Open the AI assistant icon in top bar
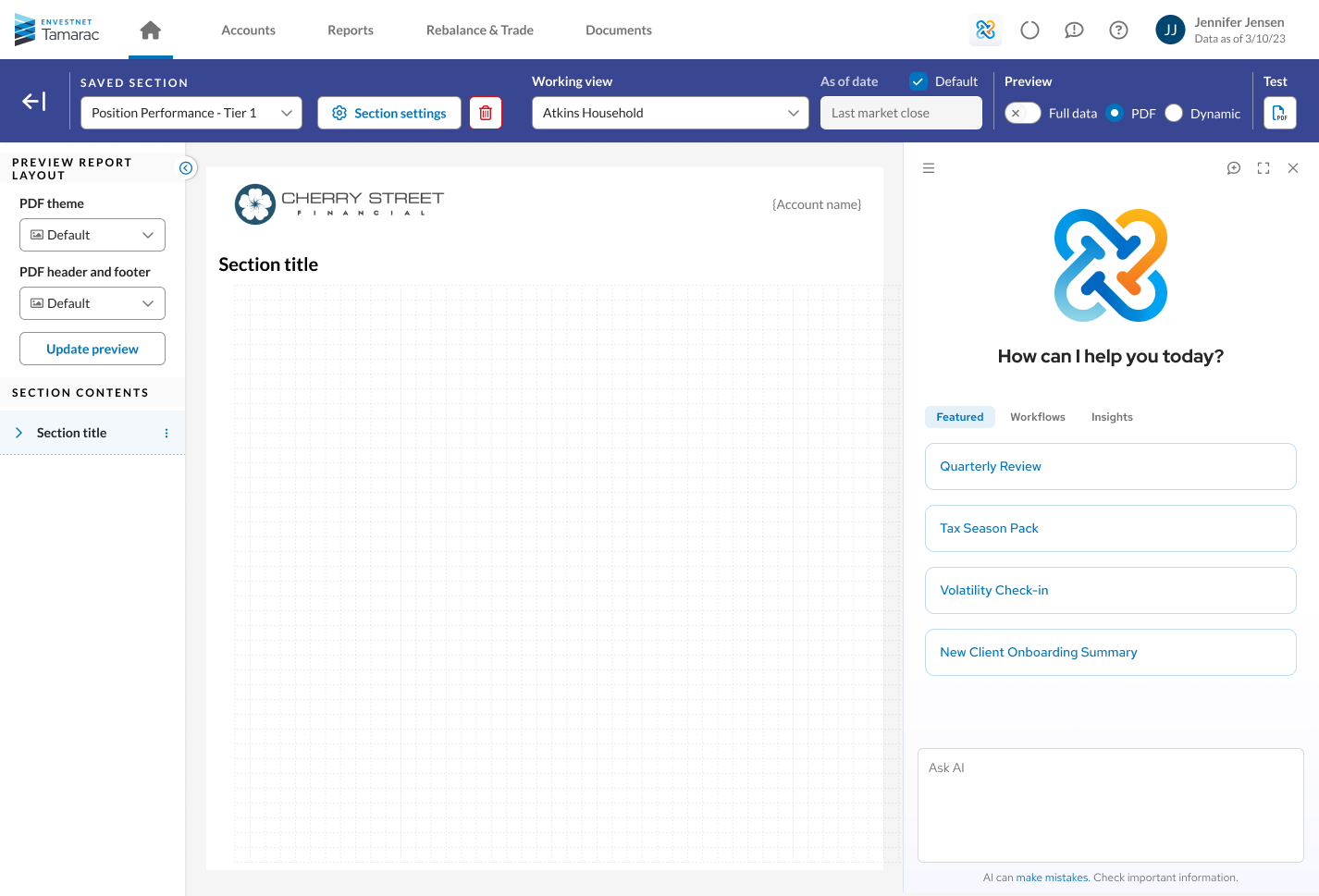This screenshot has height=896, width=1319. click(985, 31)
